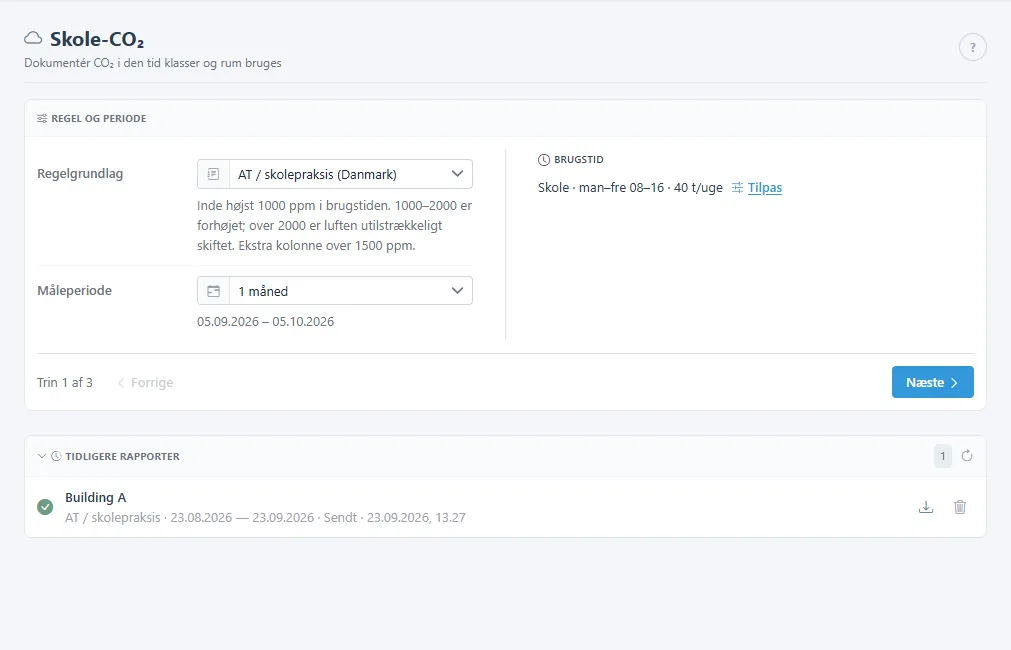Click the clock icon beside Tidligere rapporter

click(56, 457)
